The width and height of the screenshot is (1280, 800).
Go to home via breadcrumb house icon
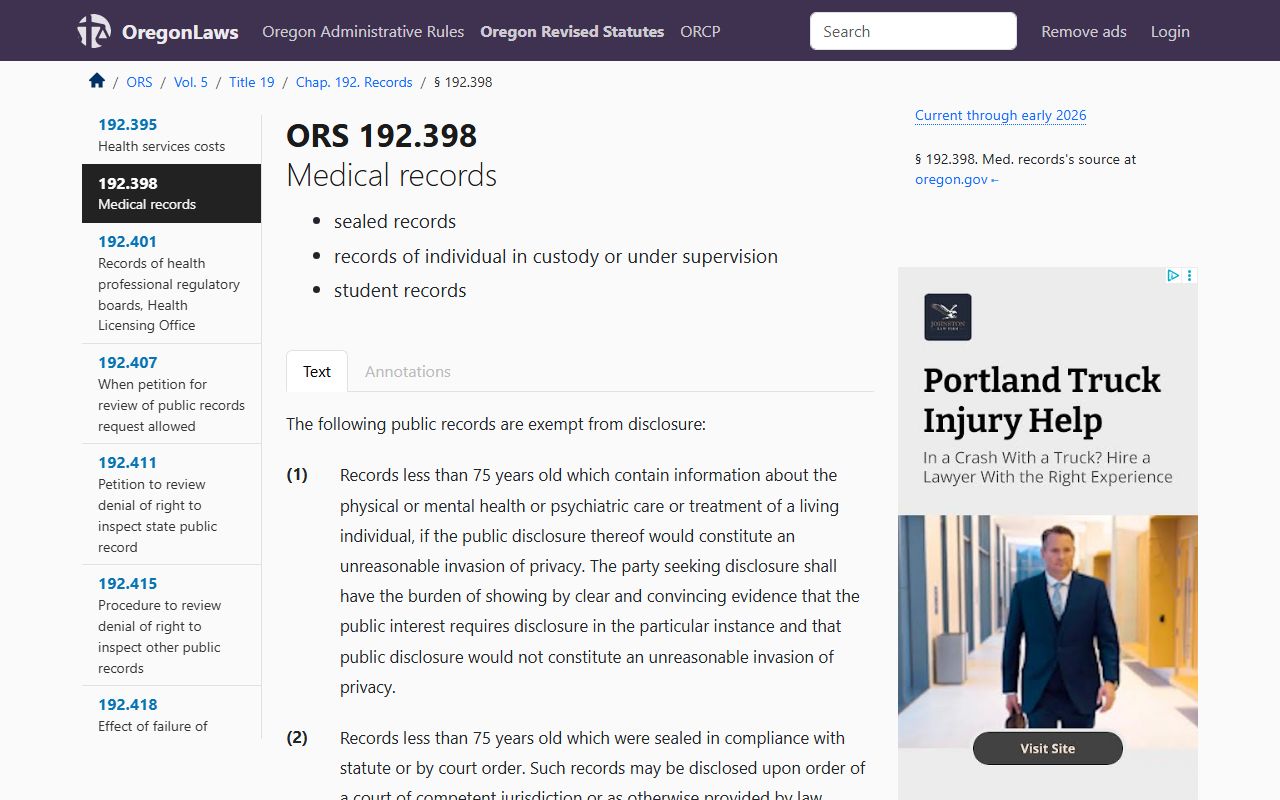[x=97, y=81]
